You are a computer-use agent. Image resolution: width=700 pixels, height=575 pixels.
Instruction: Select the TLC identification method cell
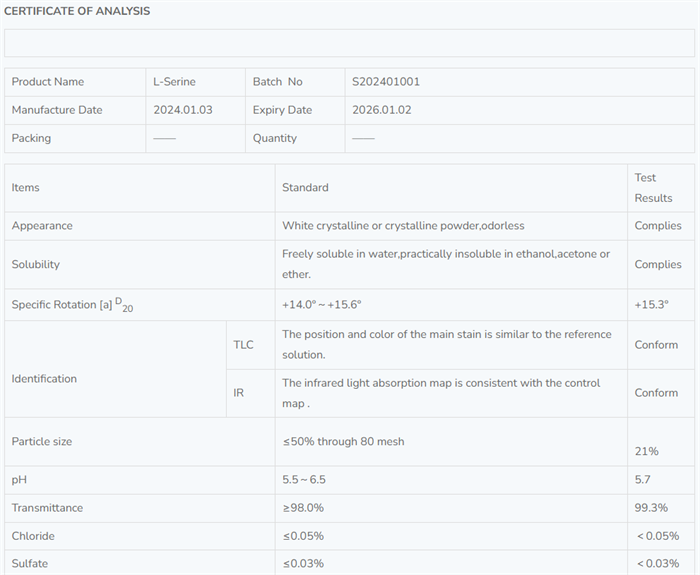click(x=243, y=345)
